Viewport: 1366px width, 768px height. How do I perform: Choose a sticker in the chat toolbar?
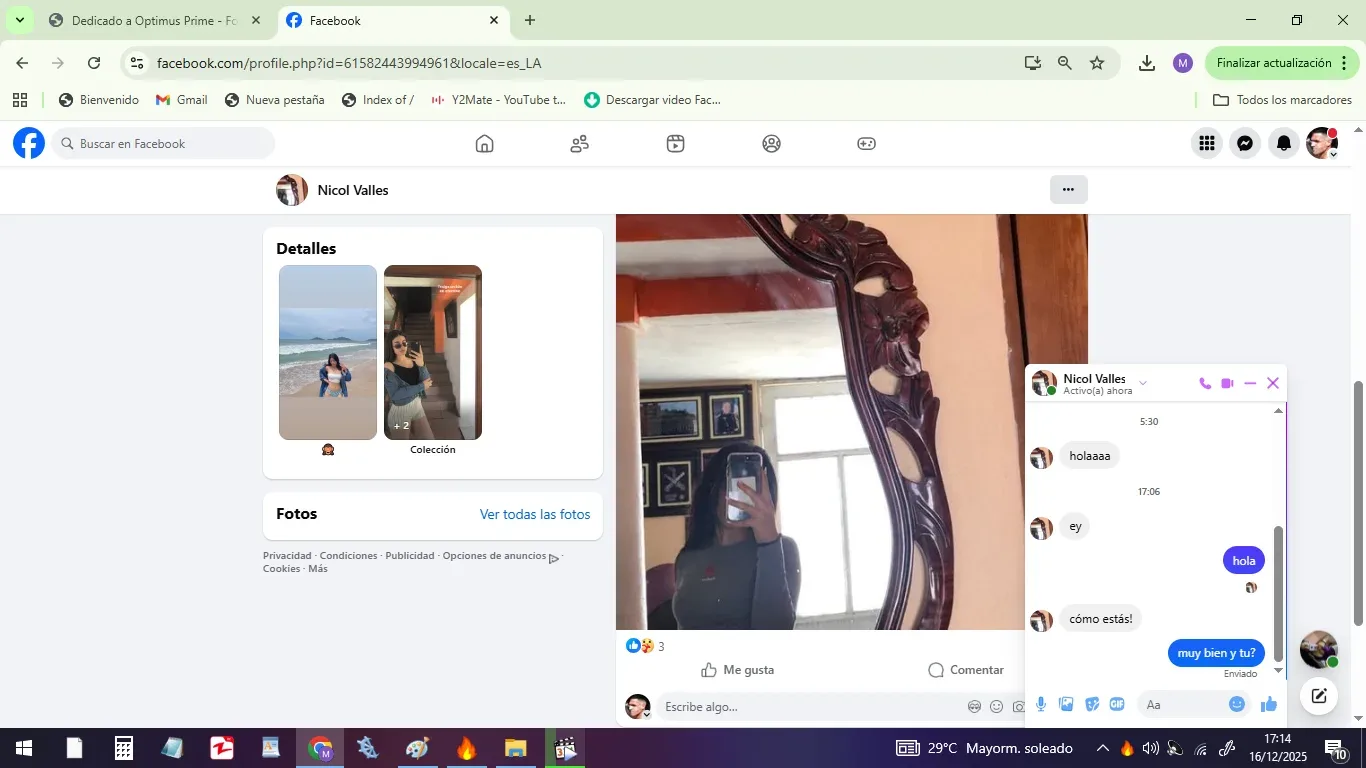coord(1092,704)
